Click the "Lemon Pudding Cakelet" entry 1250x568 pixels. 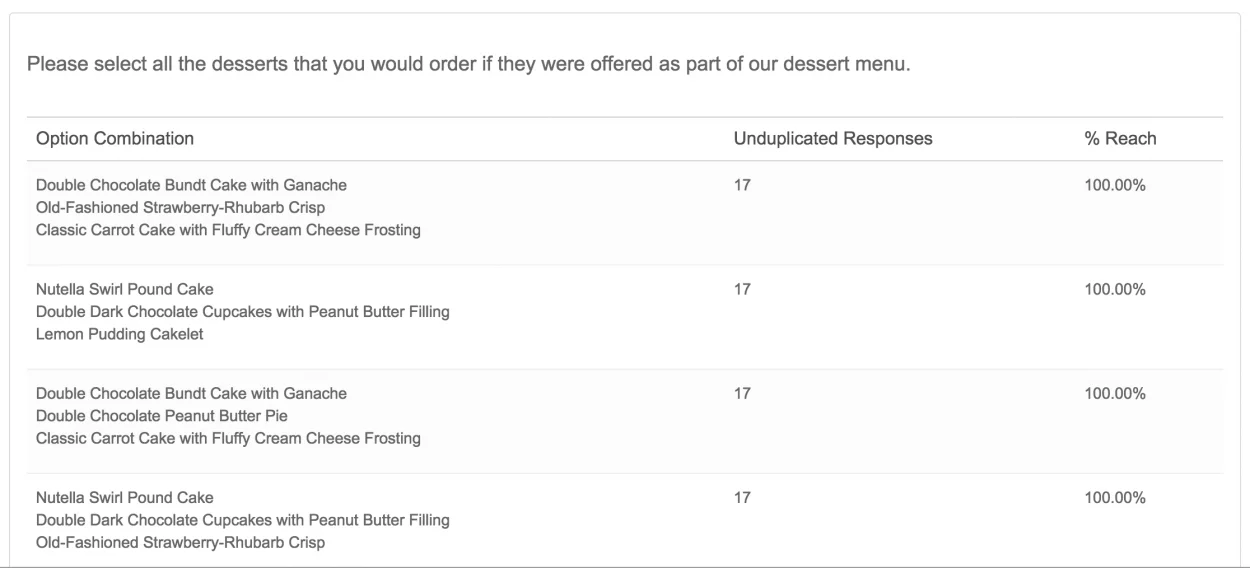pos(119,335)
